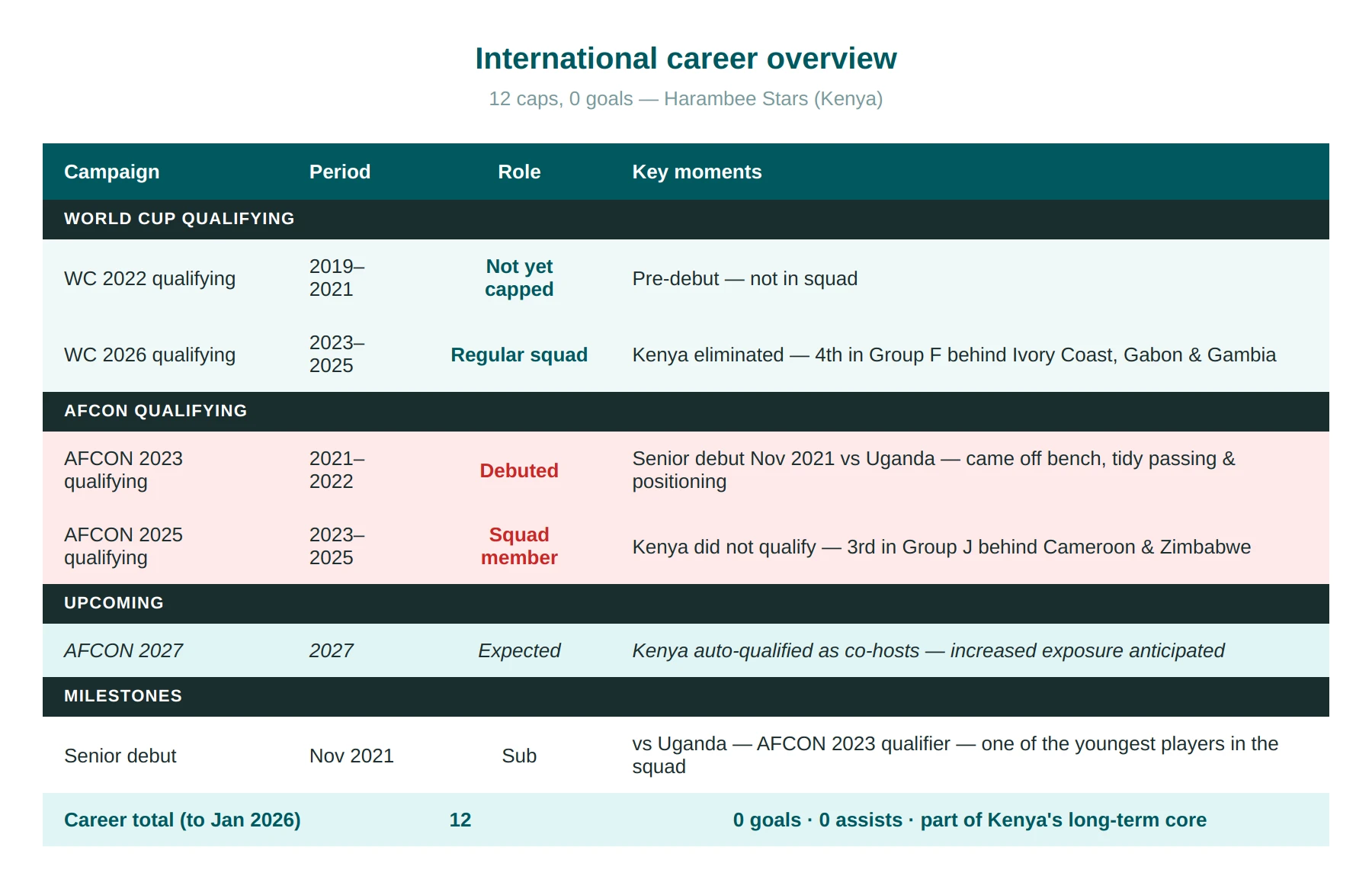
Task: Click the 'MILESTONES' section row
Action: point(686,697)
